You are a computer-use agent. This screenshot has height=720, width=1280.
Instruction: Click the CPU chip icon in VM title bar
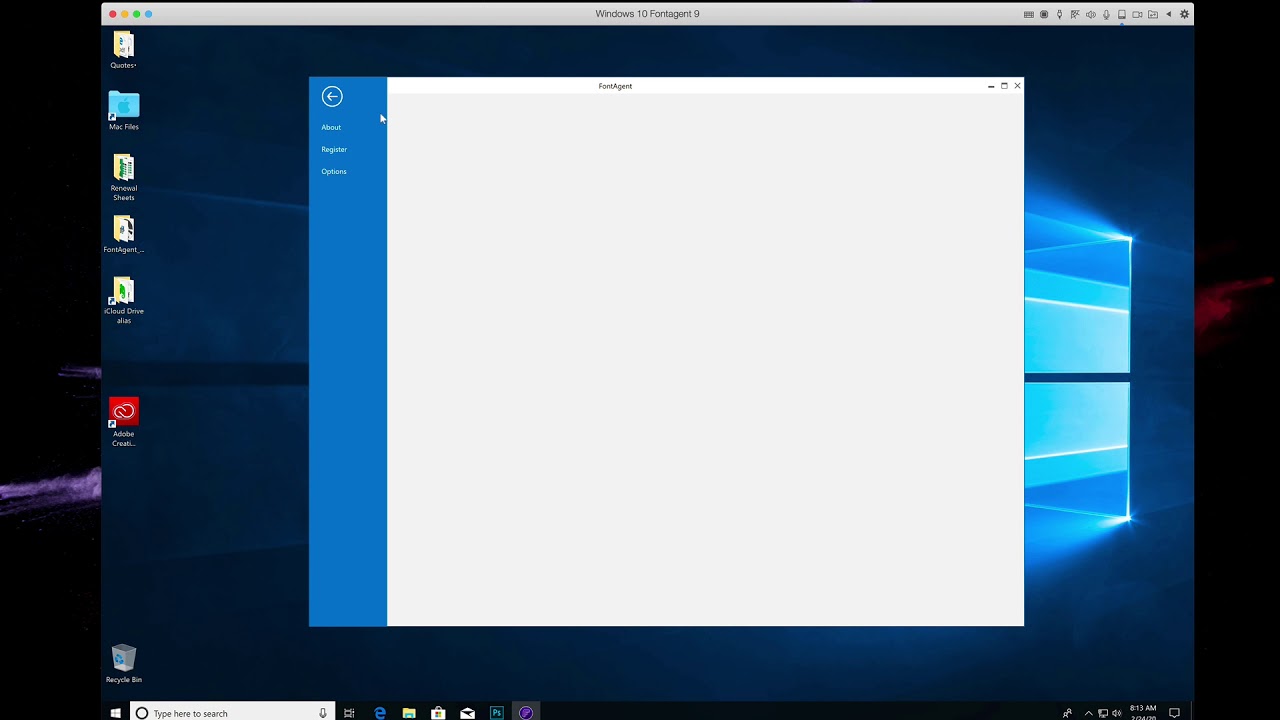pyautogui.click(x=1044, y=14)
